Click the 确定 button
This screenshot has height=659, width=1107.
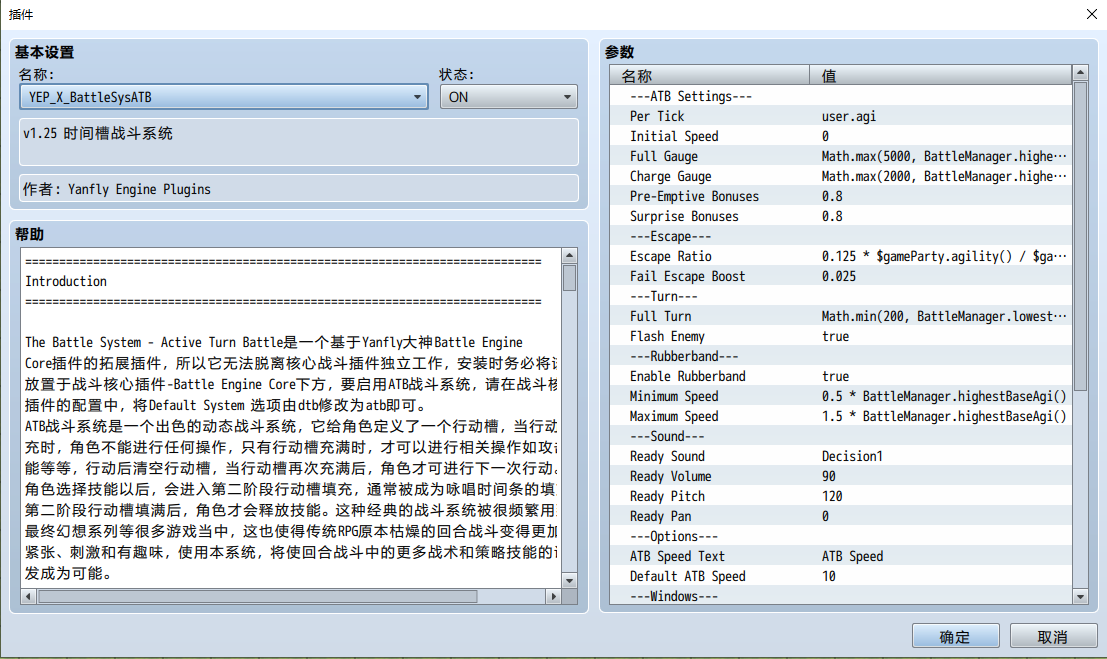[x=955, y=636]
